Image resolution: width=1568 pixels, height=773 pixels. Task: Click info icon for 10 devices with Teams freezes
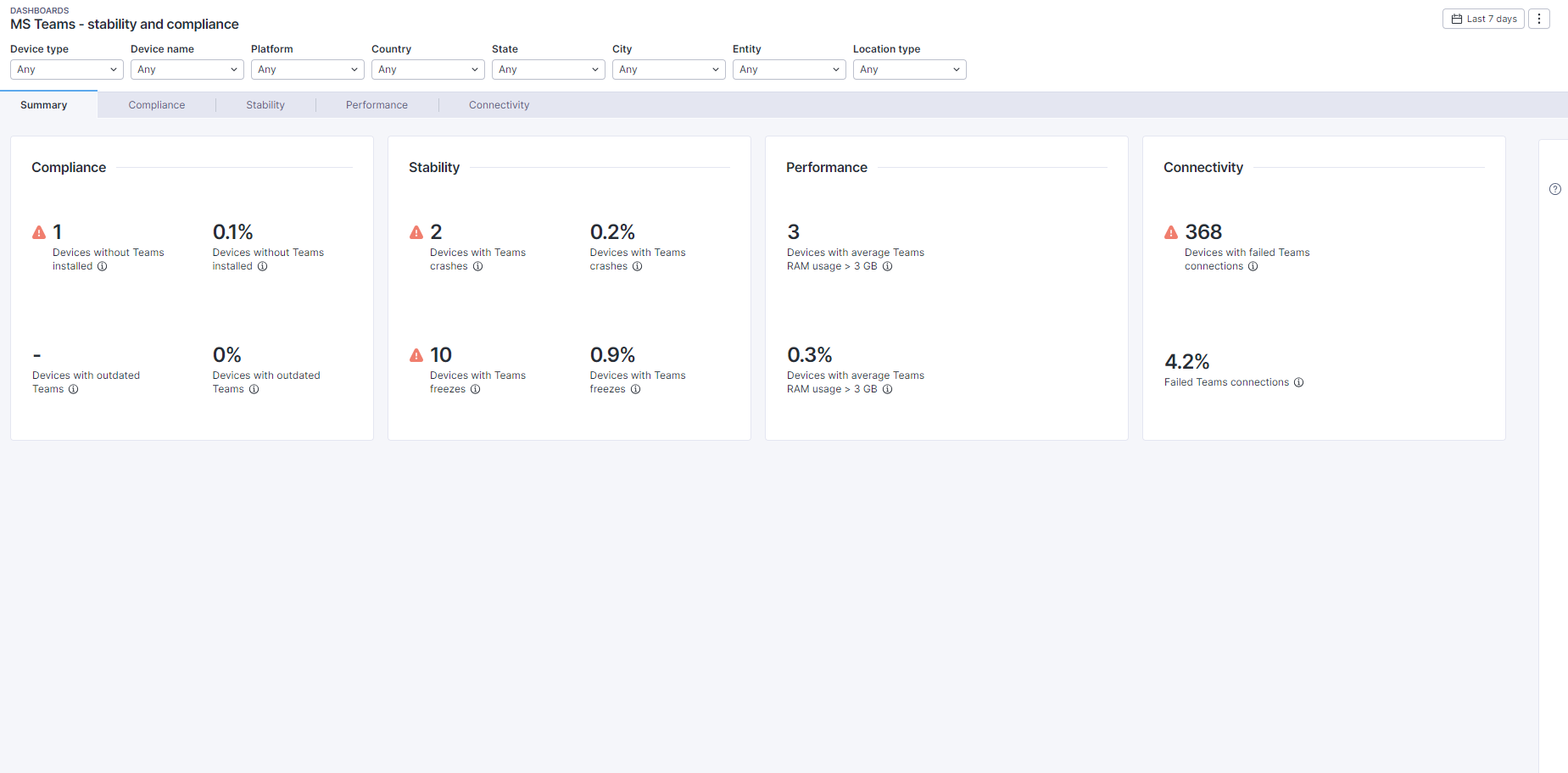coord(476,389)
